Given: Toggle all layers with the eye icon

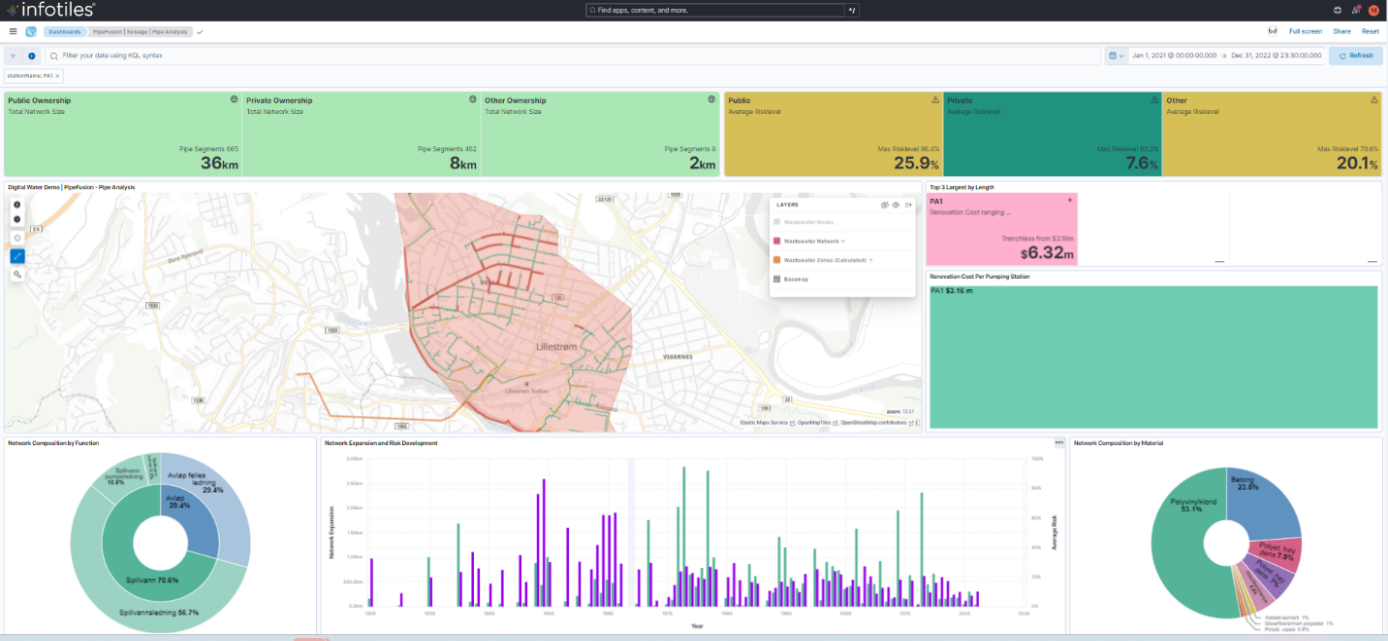Looking at the screenshot, I should pos(896,205).
